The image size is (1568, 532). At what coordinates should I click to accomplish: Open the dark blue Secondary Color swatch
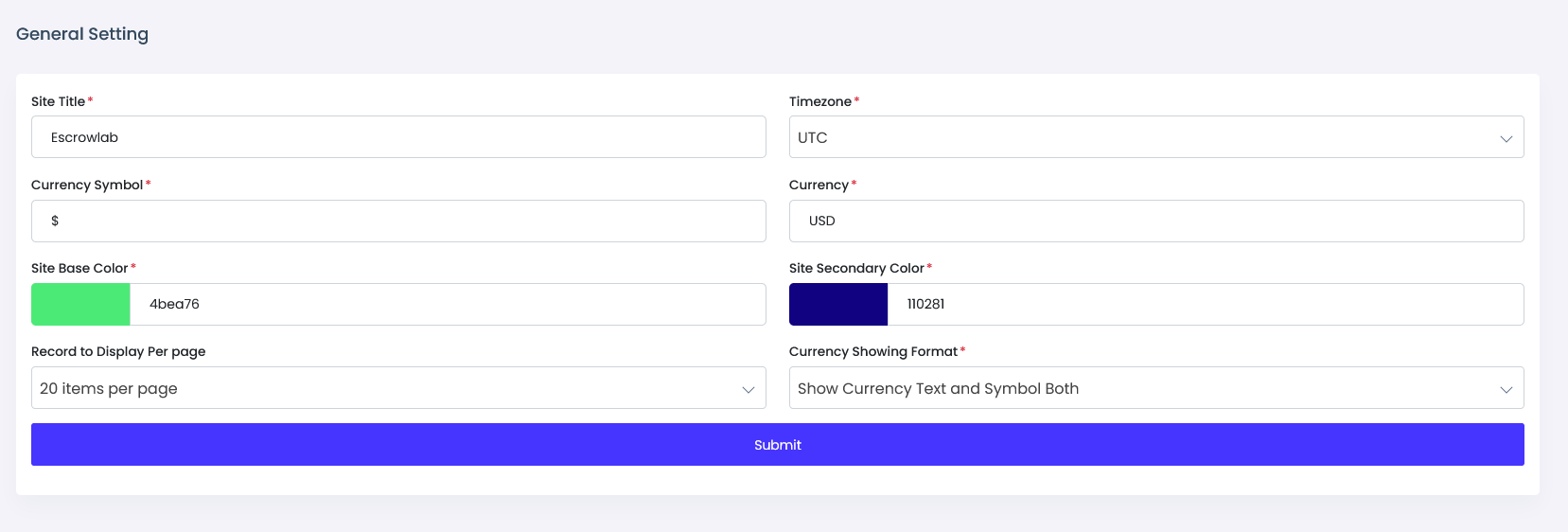click(838, 304)
